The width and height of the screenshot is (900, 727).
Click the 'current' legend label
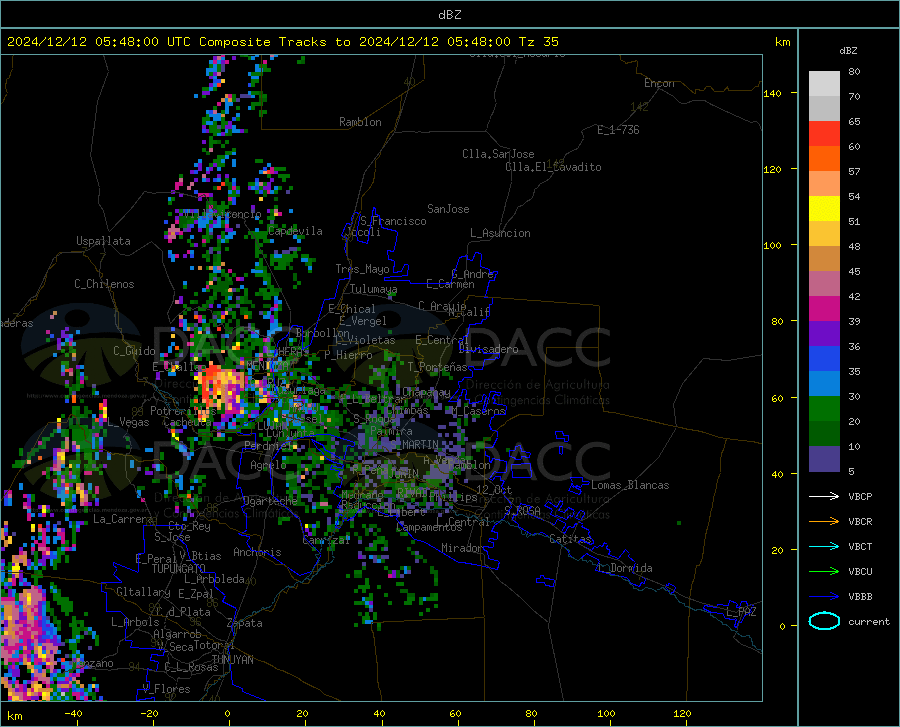point(869,621)
